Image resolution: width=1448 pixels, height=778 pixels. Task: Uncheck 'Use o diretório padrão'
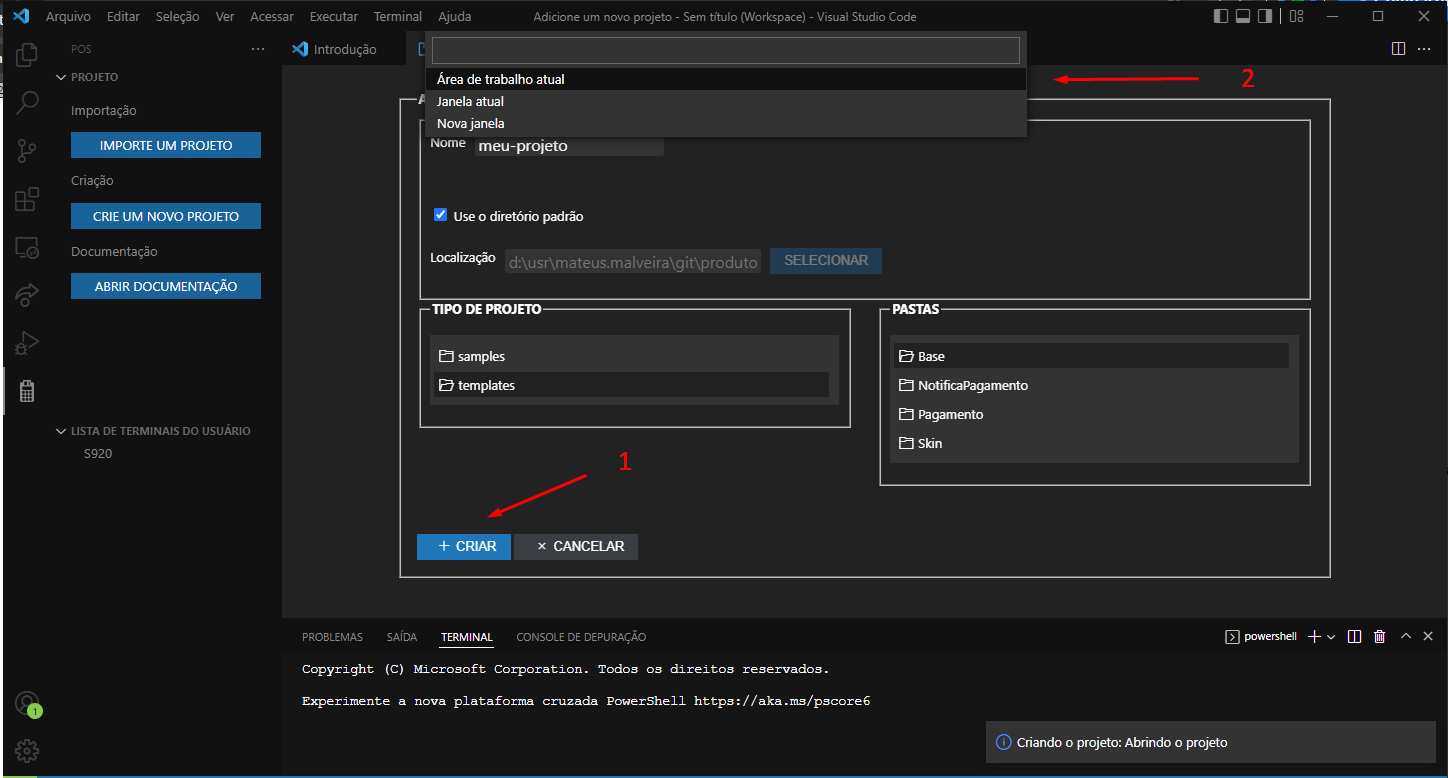tap(440, 214)
